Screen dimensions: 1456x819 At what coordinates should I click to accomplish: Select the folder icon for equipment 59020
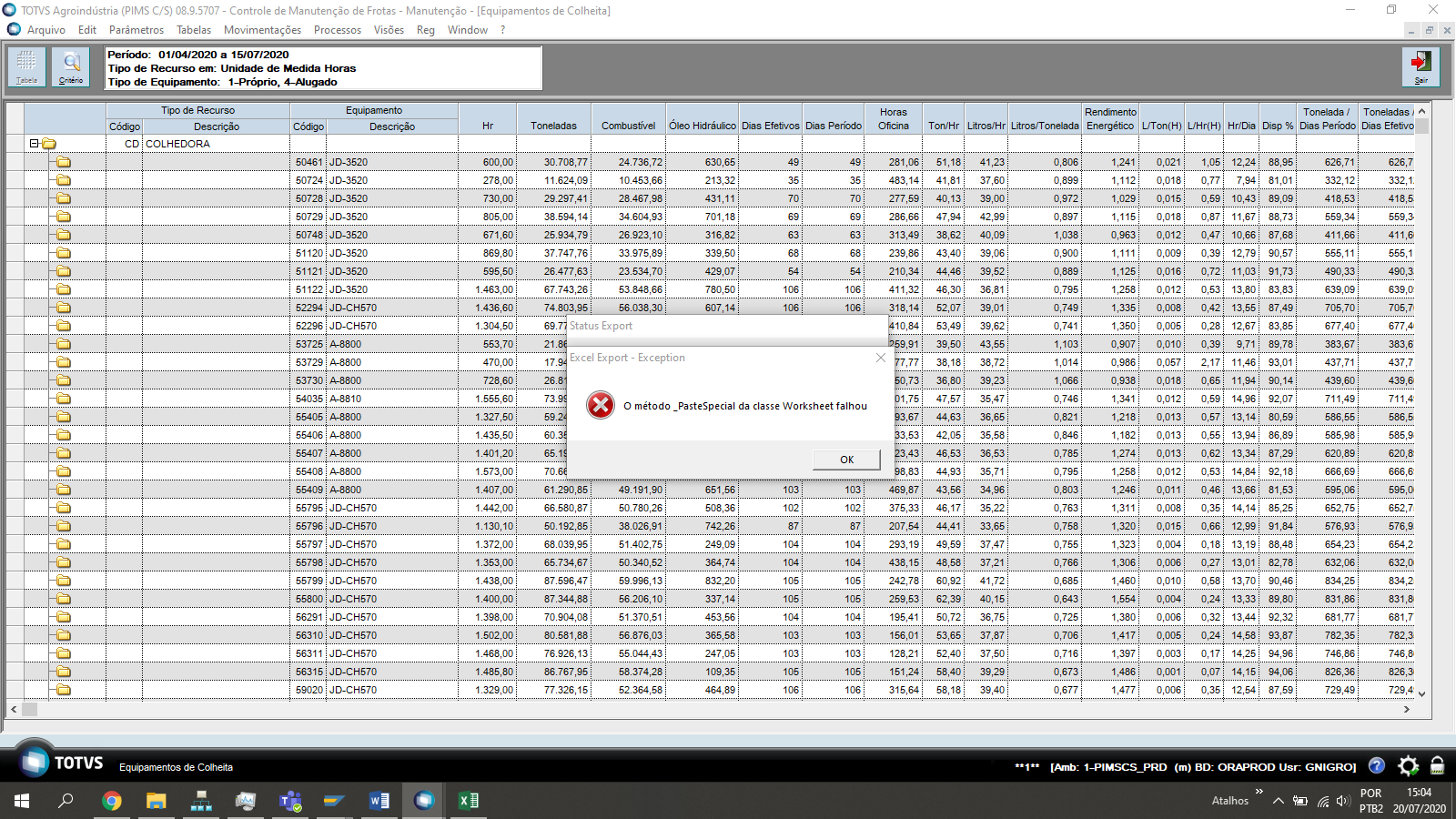(x=64, y=690)
